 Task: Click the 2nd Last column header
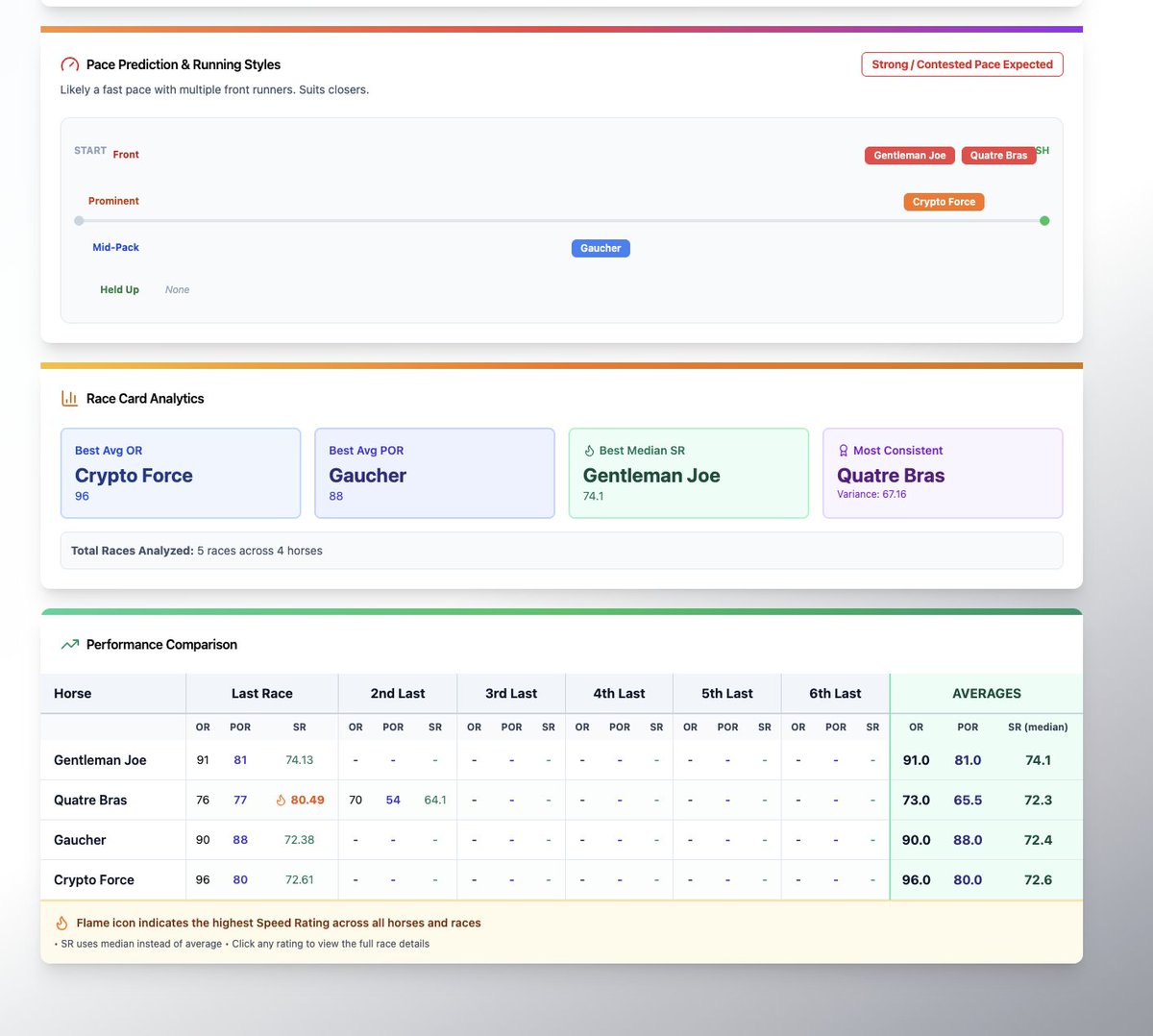tap(398, 693)
